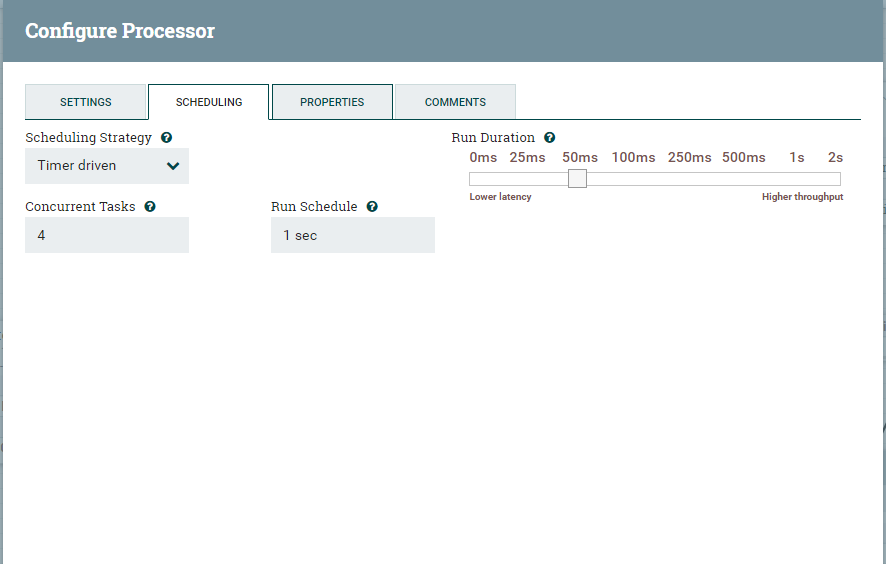The width and height of the screenshot is (886, 564).
Task: Click the 2s duration label
Action: pos(836,157)
